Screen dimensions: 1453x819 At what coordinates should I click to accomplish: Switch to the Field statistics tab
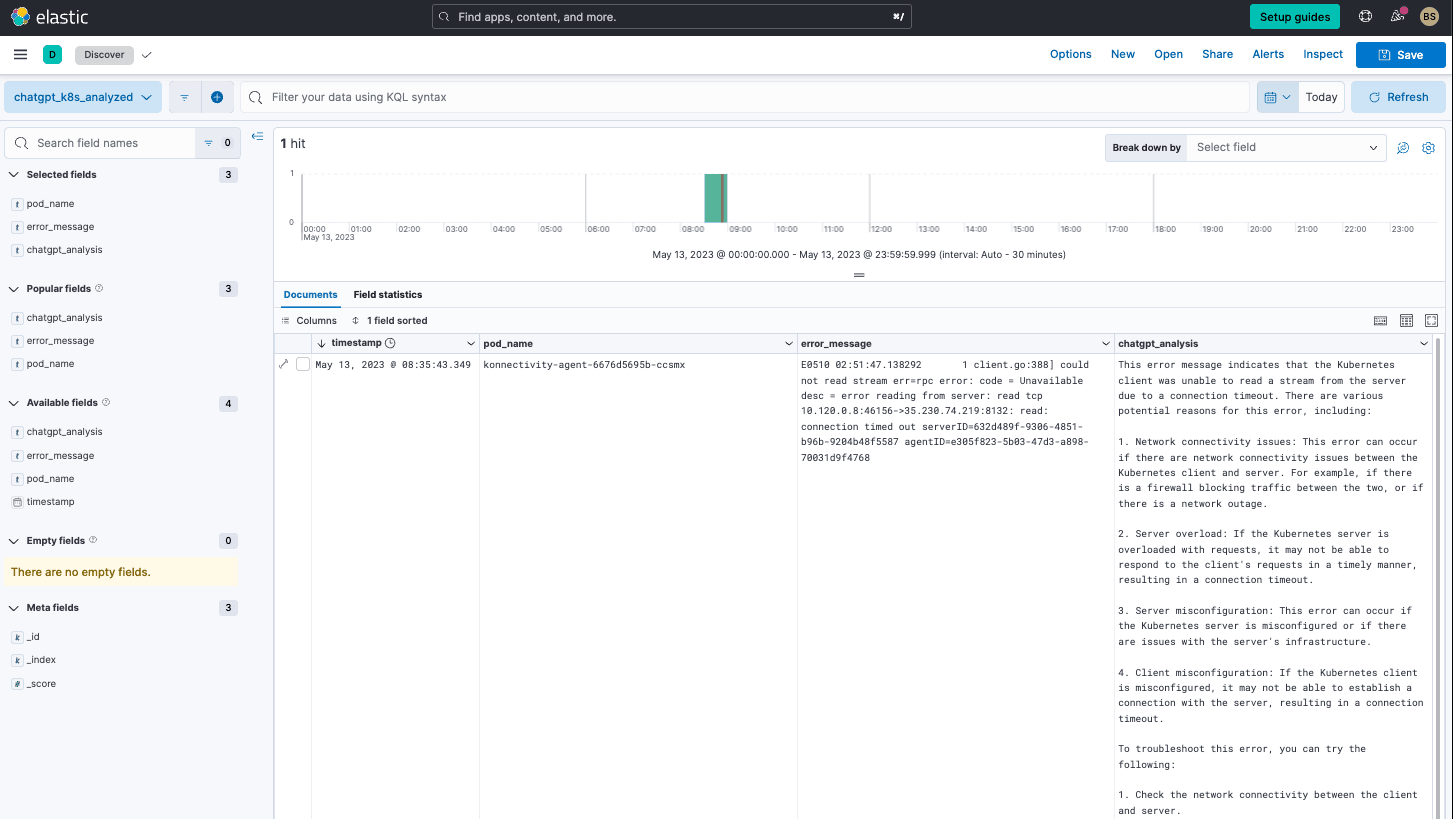coord(387,295)
